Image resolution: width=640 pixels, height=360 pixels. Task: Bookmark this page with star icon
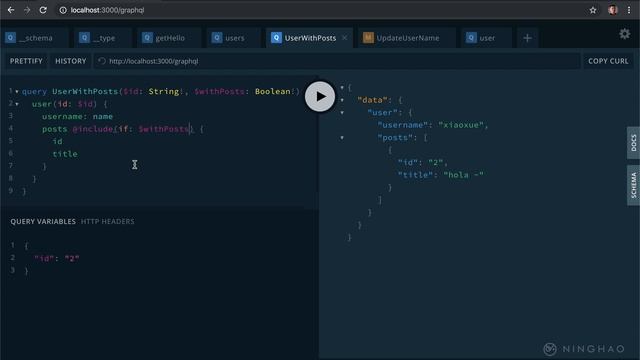pyautogui.click(x=593, y=10)
